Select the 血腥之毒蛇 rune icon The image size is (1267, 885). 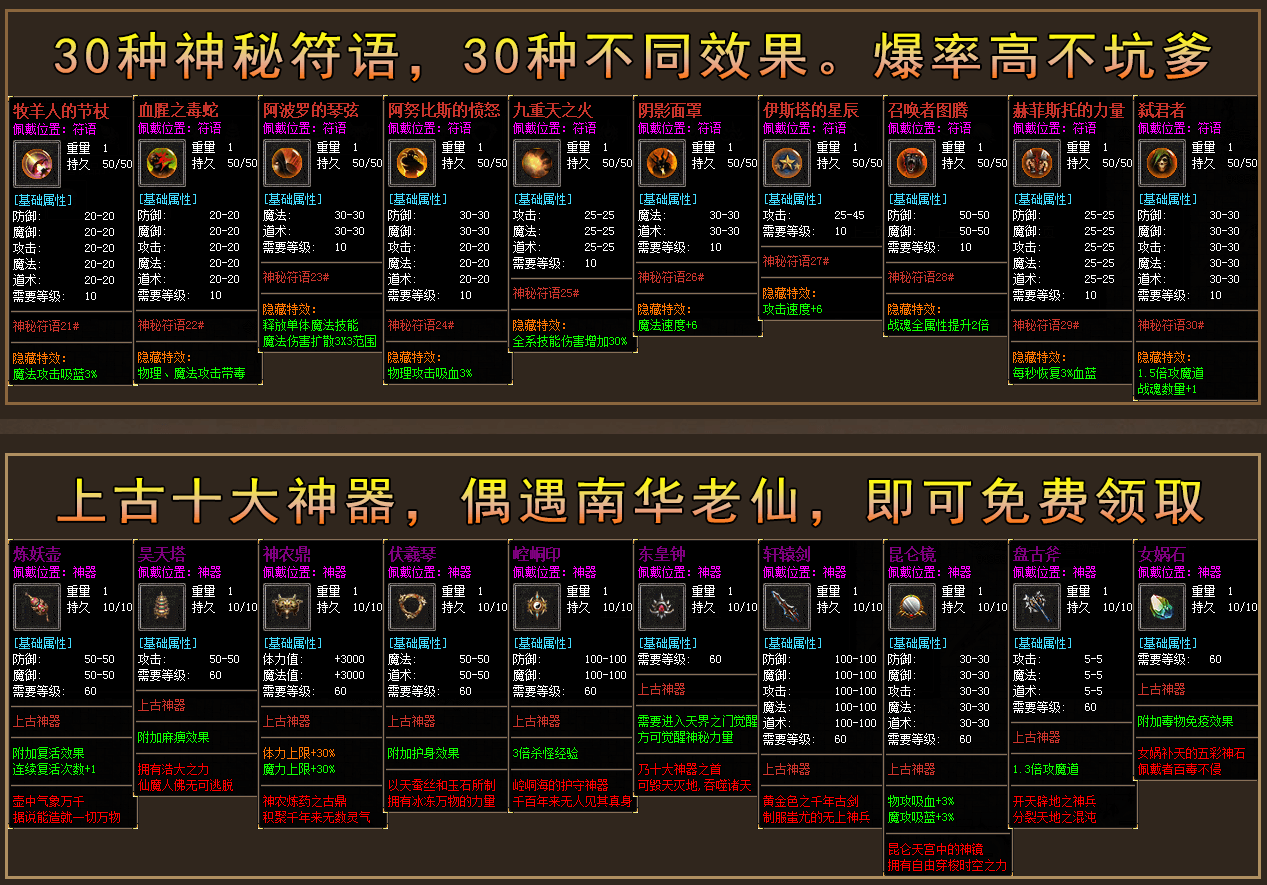162,163
